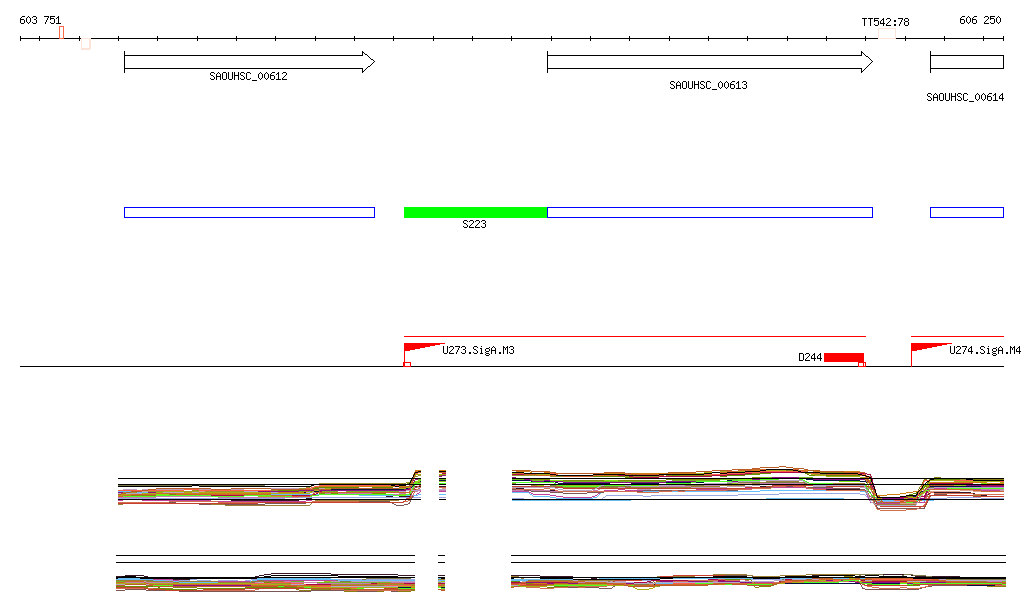1024x611 pixels.
Task: Select the red D244 segment bar
Action: 843,357
